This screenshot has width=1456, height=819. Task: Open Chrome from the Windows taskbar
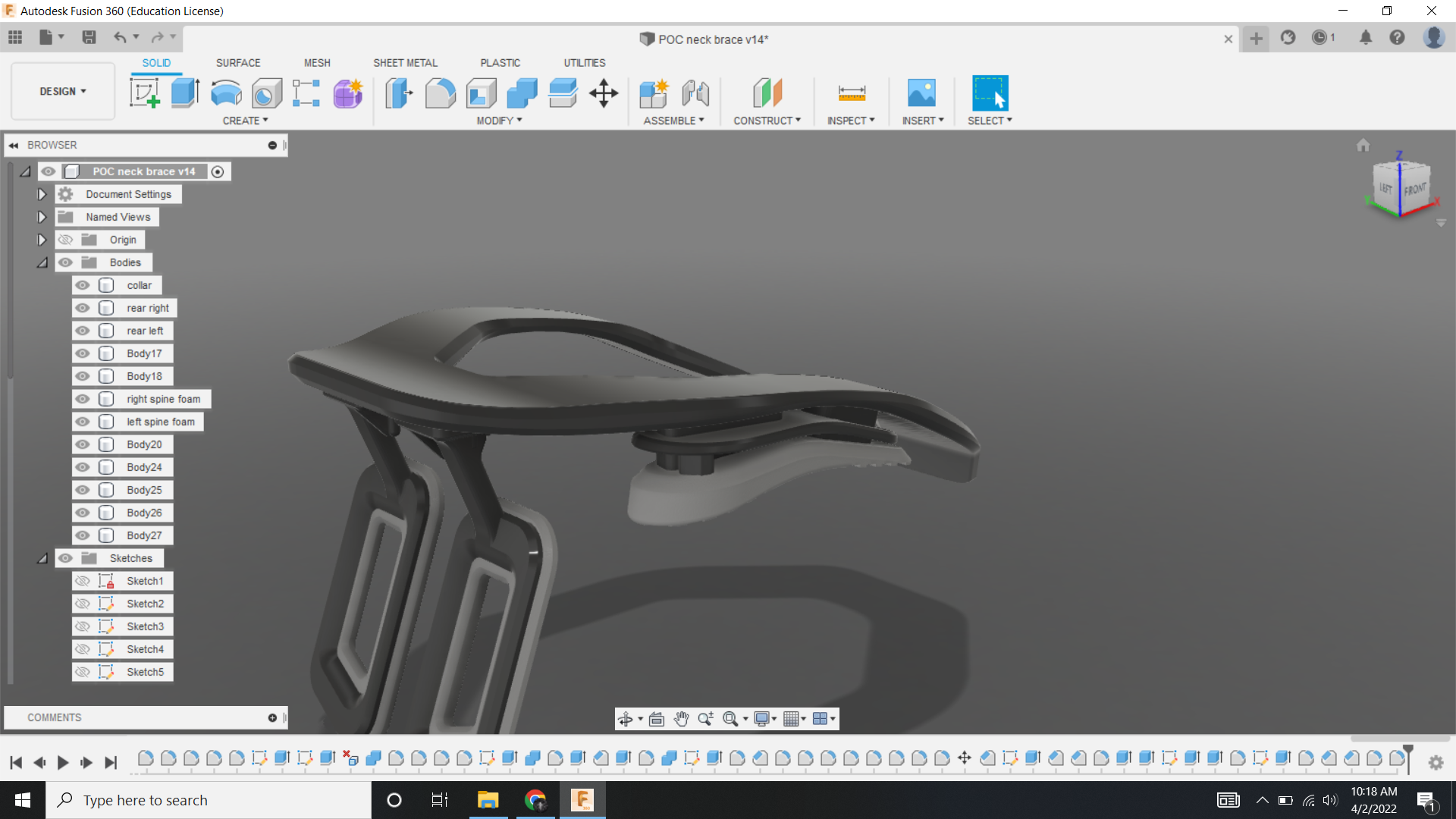coord(535,800)
